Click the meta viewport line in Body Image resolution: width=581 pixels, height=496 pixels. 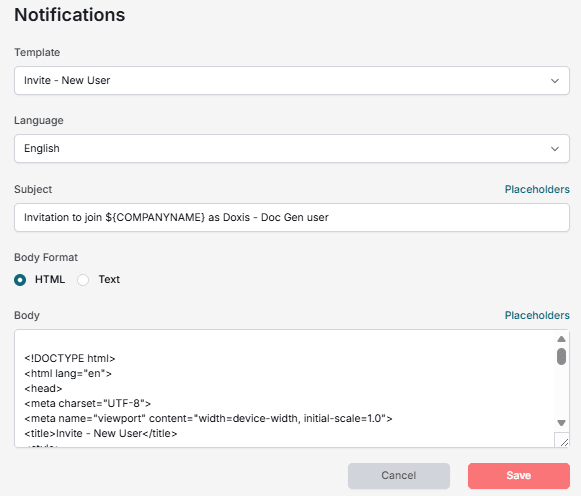[208, 419]
